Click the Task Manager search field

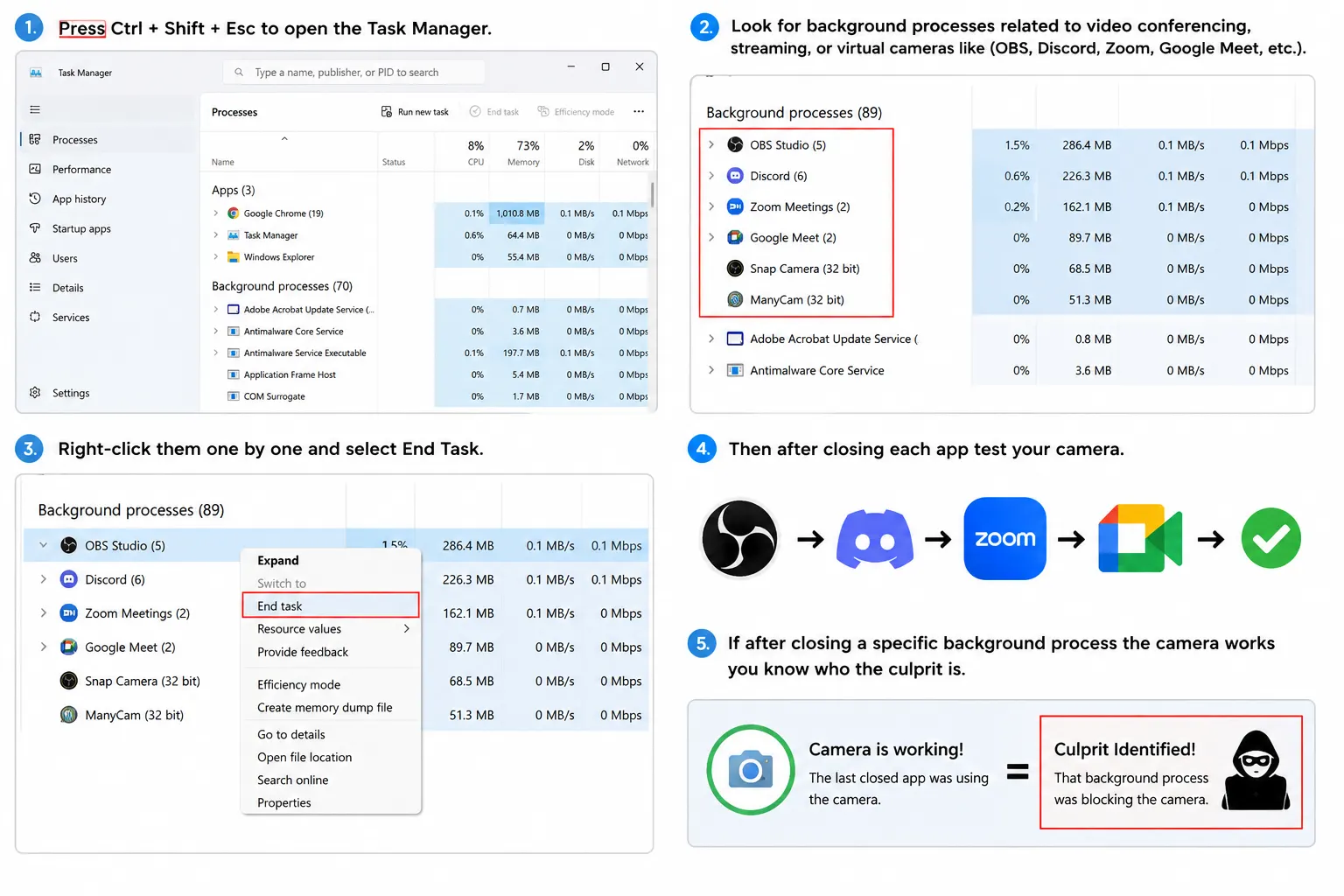[353, 73]
